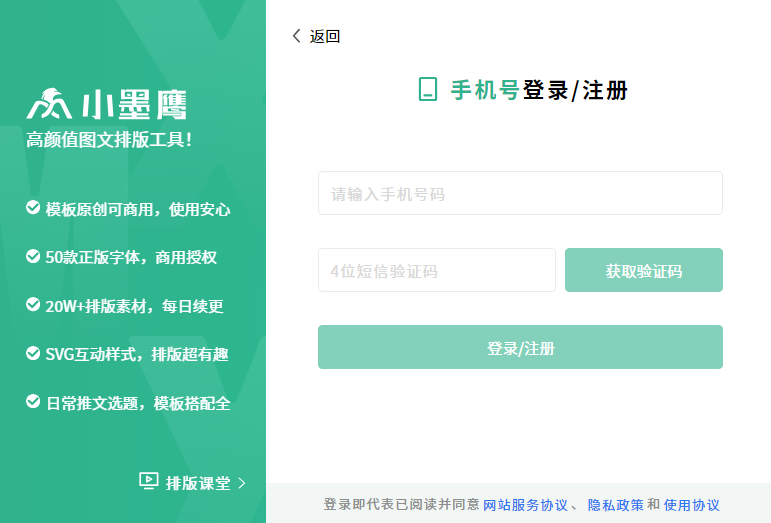Click the video screen icon beside 排版课堂
Screen dimensions: 771x523
(x=148, y=481)
